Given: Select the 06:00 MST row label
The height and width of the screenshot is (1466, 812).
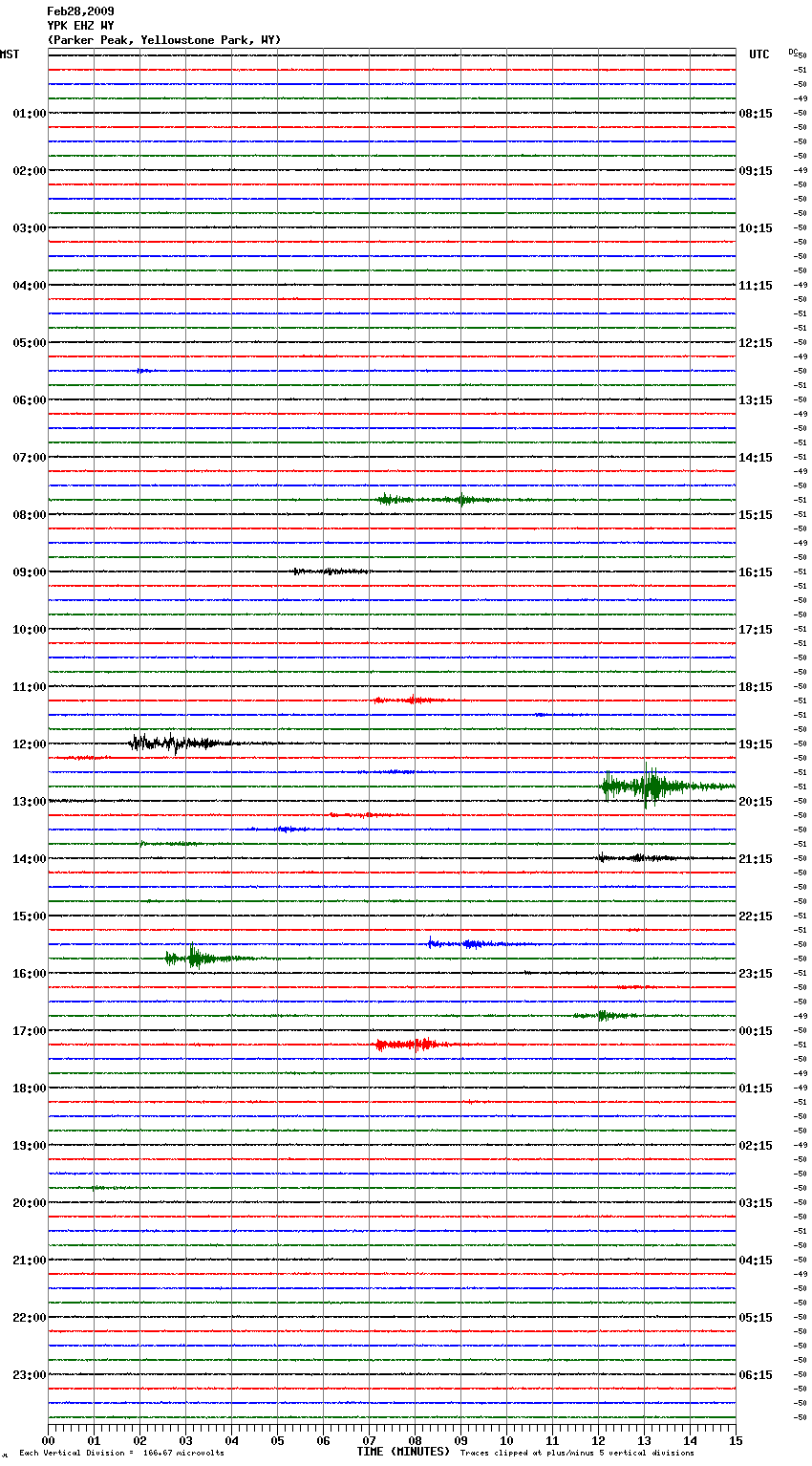Looking at the screenshot, I should [x=30, y=400].
